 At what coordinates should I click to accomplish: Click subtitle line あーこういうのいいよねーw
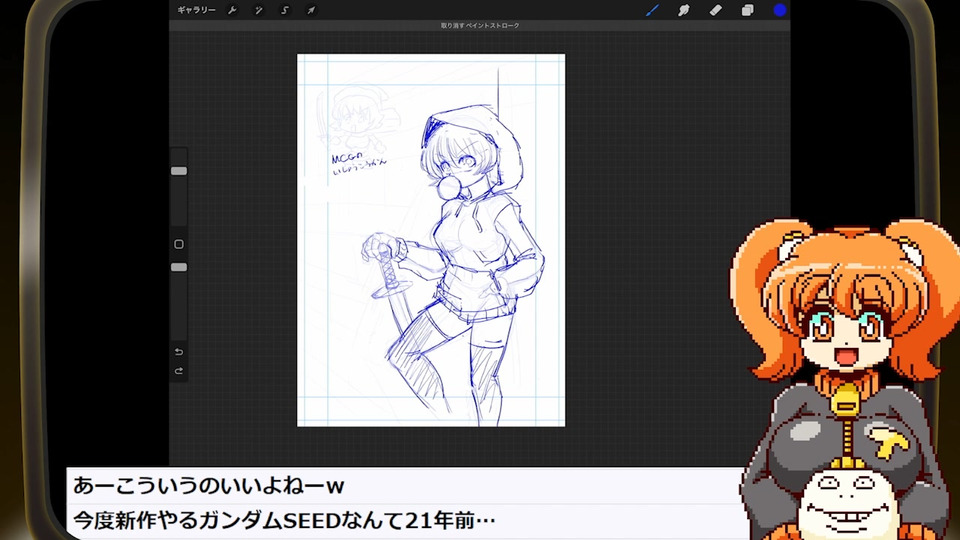(x=208, y=486)
